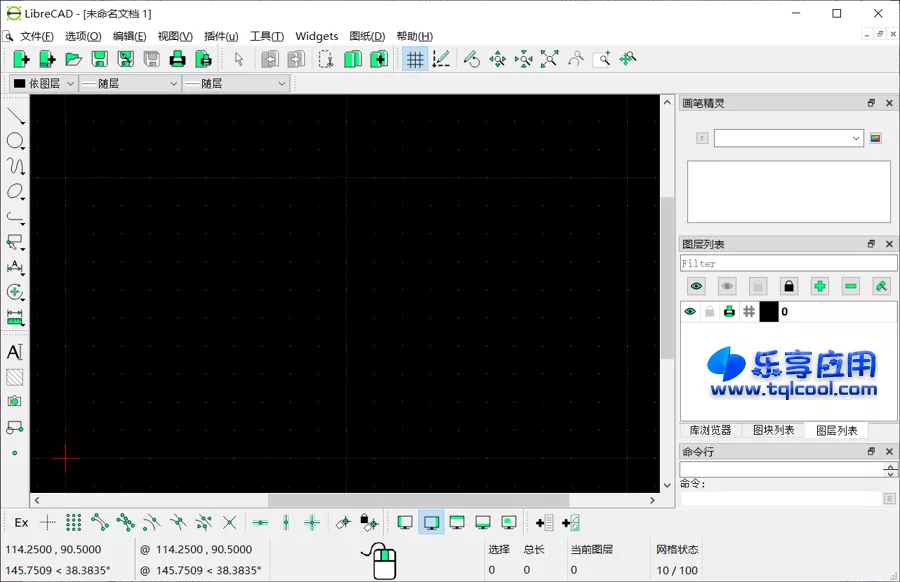Toggle visibility of layer 0
Screen dimensions: 900x582
click(x=690, y=311)
